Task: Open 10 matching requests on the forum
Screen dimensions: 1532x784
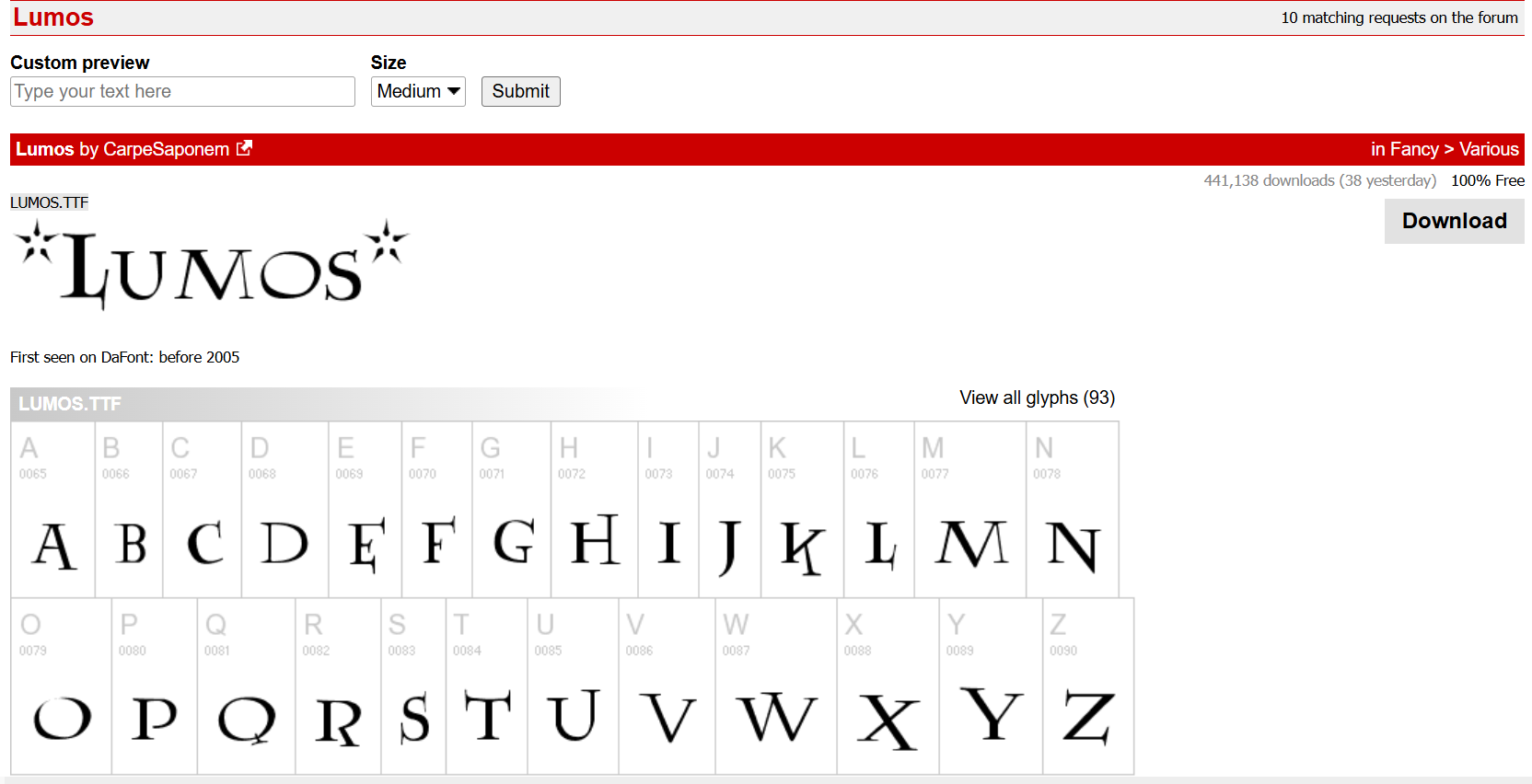Action: point(1399,17)
